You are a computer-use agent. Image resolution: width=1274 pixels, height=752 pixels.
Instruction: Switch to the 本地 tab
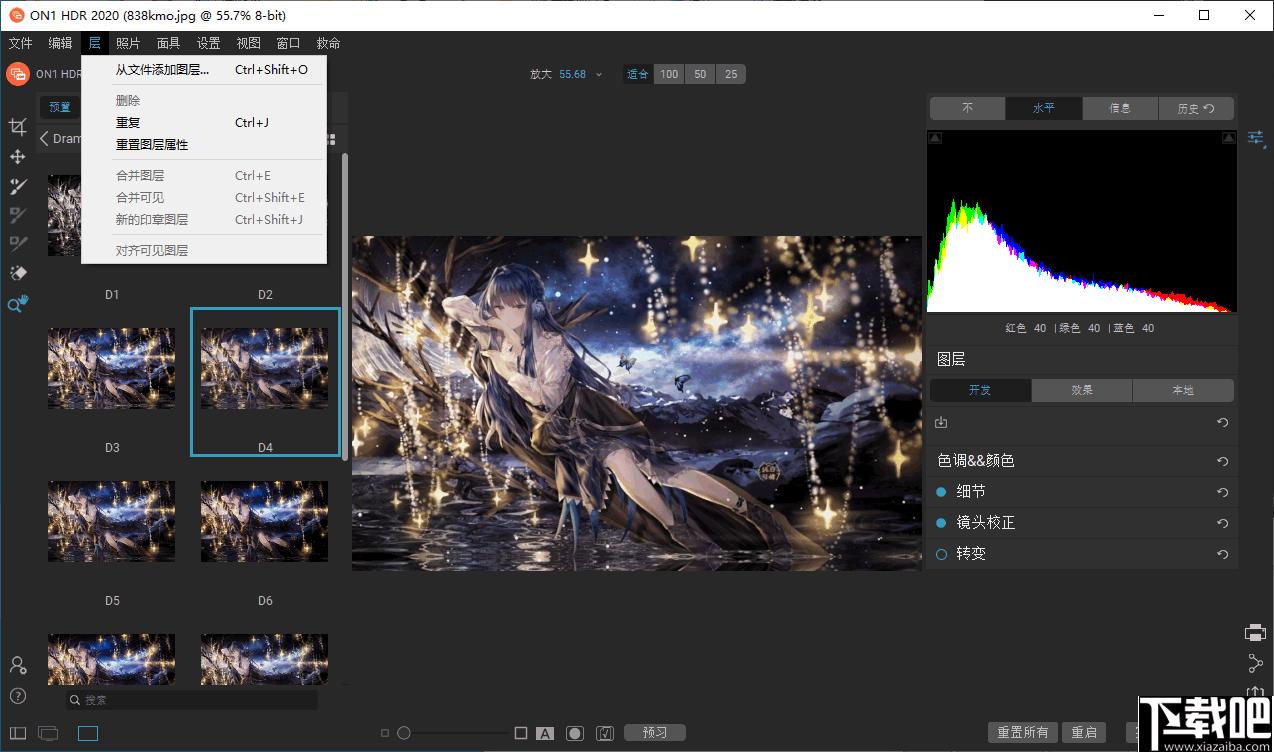1183,390
